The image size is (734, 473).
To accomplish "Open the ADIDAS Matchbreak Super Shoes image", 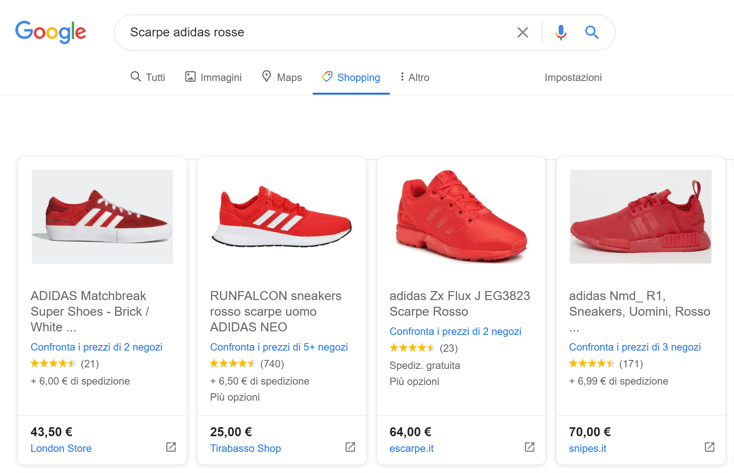I will click(103, 216).
